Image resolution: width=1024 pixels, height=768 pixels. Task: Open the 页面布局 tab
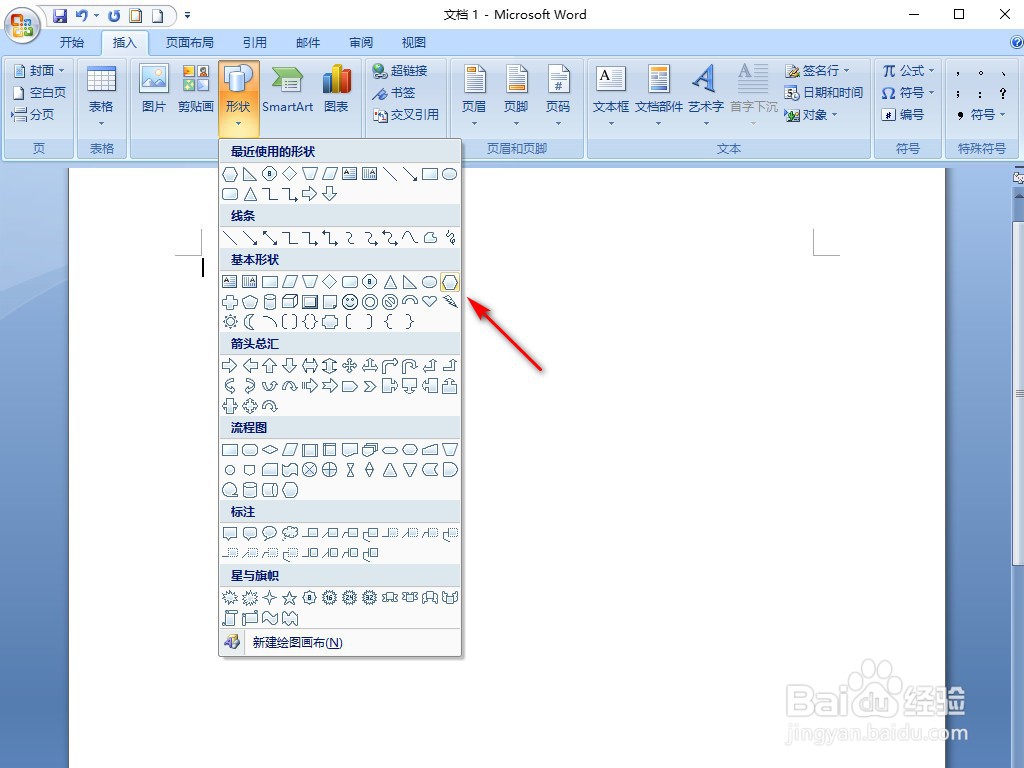pyautogui.click(x=189, y=43)
